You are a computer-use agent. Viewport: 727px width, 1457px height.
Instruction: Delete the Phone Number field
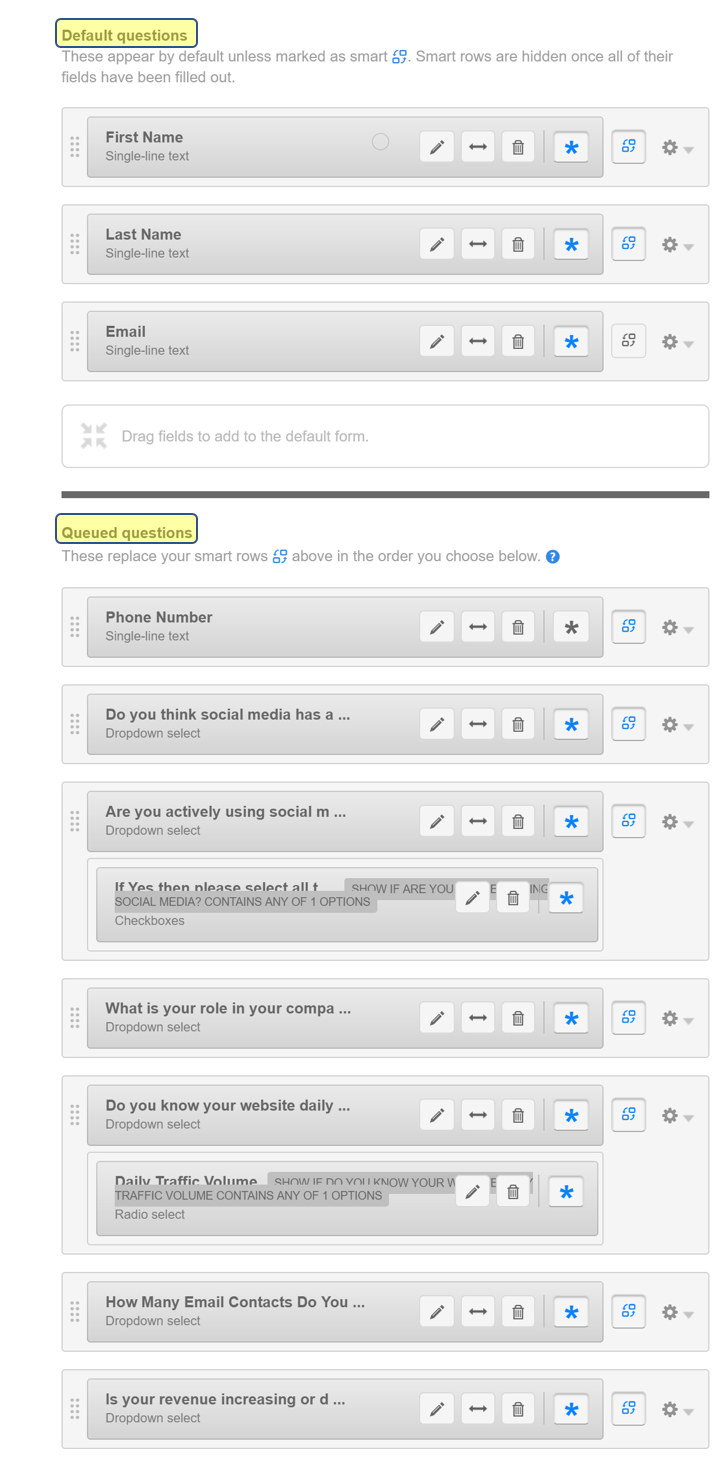coord(518,627)
